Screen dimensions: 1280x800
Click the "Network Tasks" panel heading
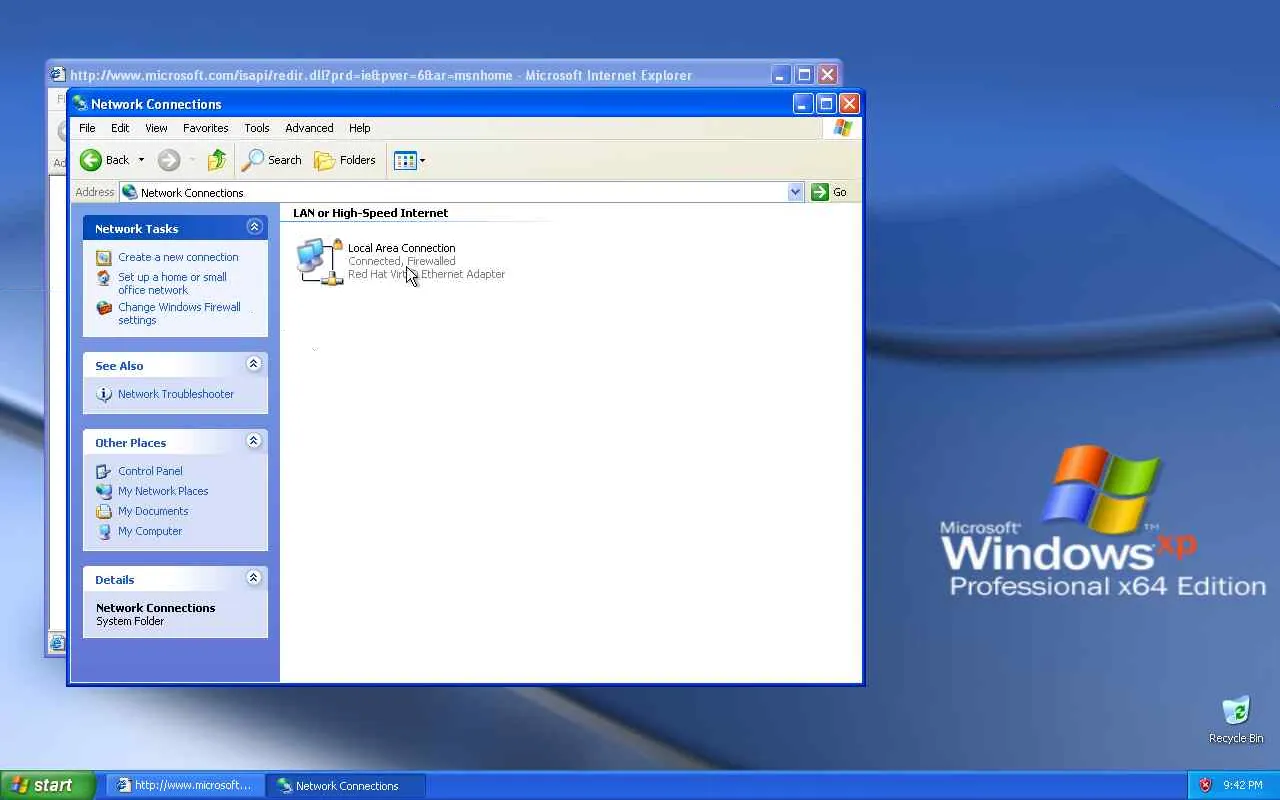click(137, 229)
